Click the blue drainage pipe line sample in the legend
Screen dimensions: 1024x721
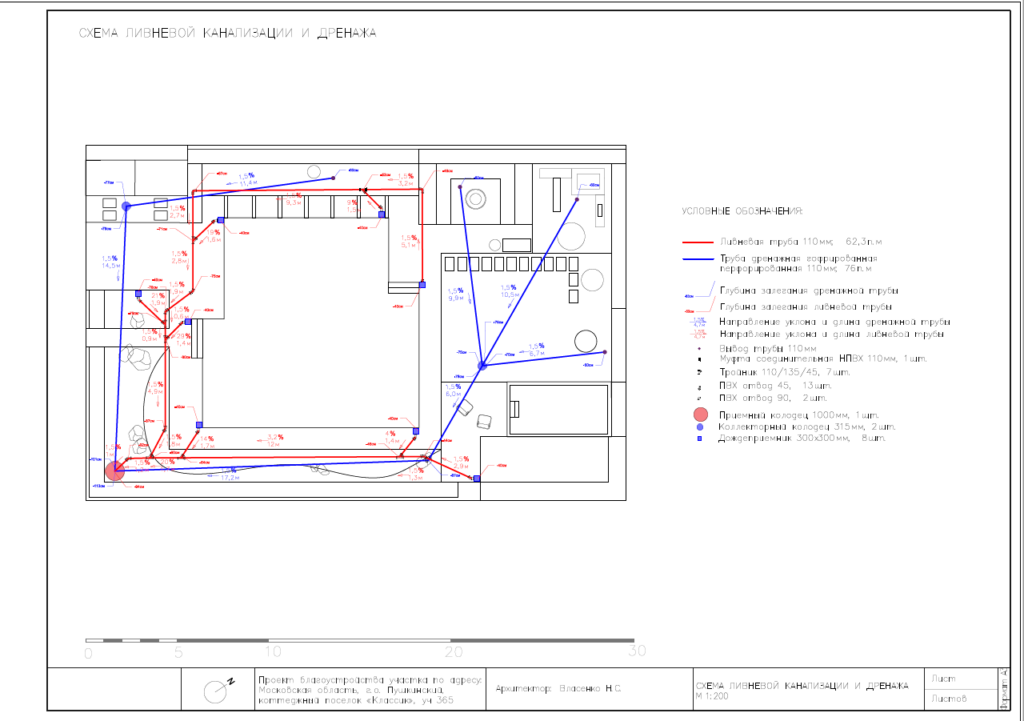coord(698,260)
